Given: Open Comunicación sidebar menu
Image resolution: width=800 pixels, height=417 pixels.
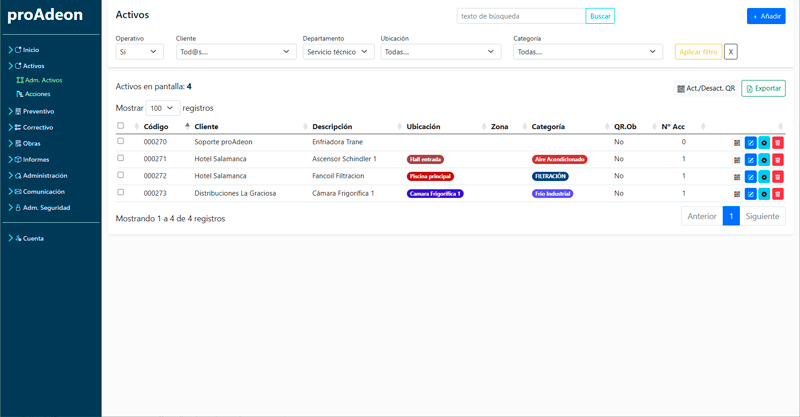Looking at the screenshot, I should point(36,191).
